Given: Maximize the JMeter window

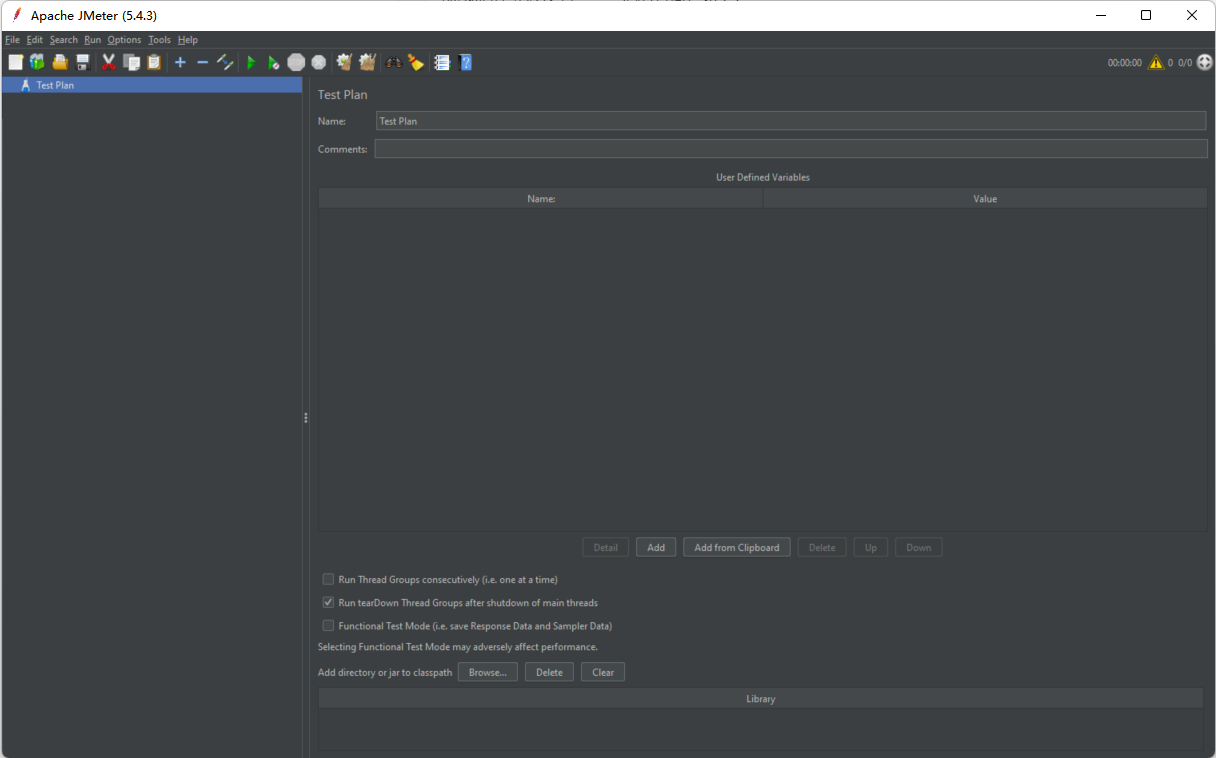Looking at the screenshot, I should pyautogui.click(x=1146, y=15).
